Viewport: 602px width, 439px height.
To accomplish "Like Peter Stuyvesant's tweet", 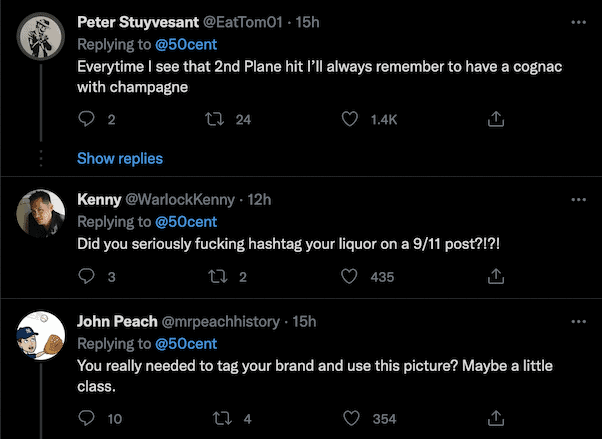I will click(x=350, y=119).
